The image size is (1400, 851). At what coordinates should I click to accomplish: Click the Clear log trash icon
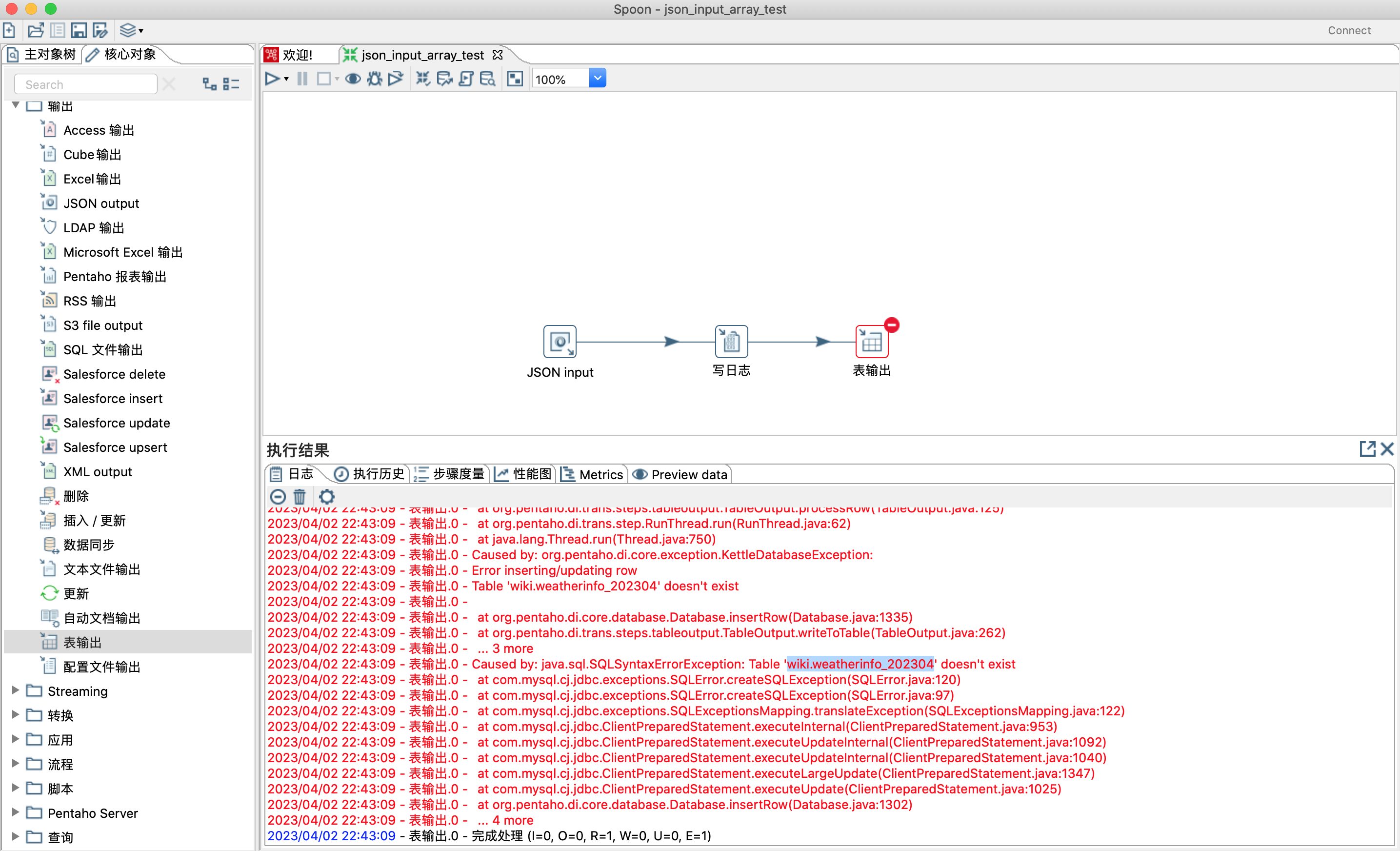click(x=300, y=497)
